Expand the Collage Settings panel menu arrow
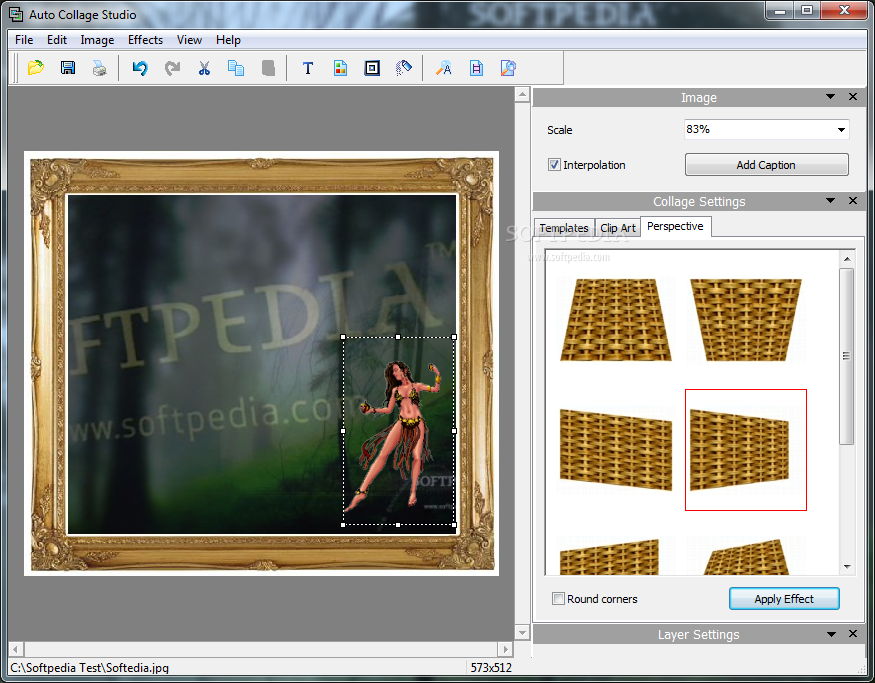This screenshot has width=875, height=683. click(x=830, y=200)
